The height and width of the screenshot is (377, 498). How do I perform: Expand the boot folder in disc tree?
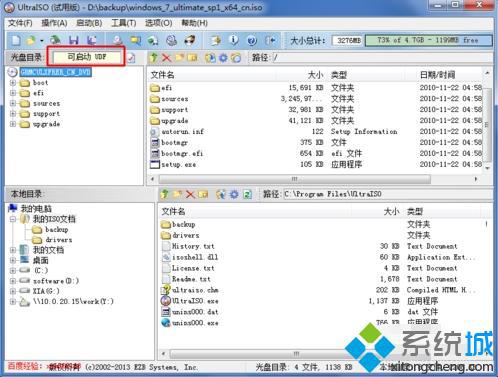[13, 83]
